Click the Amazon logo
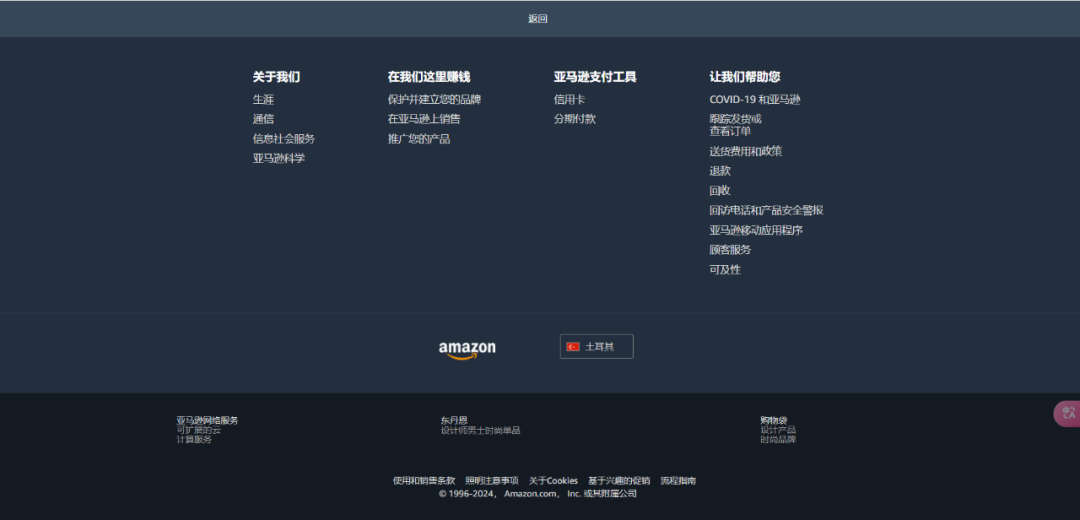This screenshot has width=1080, height=520. click(x=467, y=350)
